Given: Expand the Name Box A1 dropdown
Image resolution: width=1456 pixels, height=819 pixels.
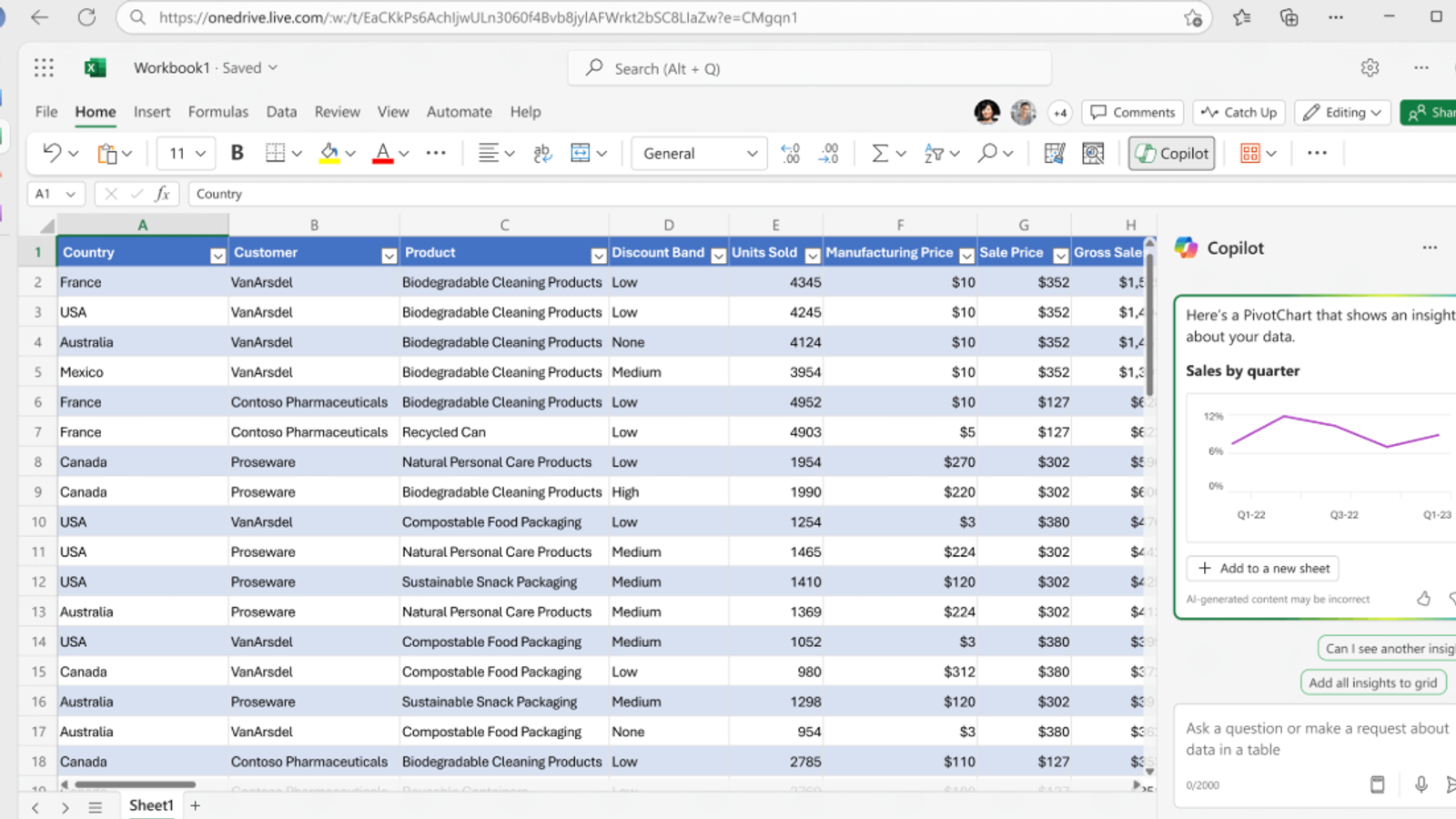Looking at the screenshot, I should (x=70, y=194).
